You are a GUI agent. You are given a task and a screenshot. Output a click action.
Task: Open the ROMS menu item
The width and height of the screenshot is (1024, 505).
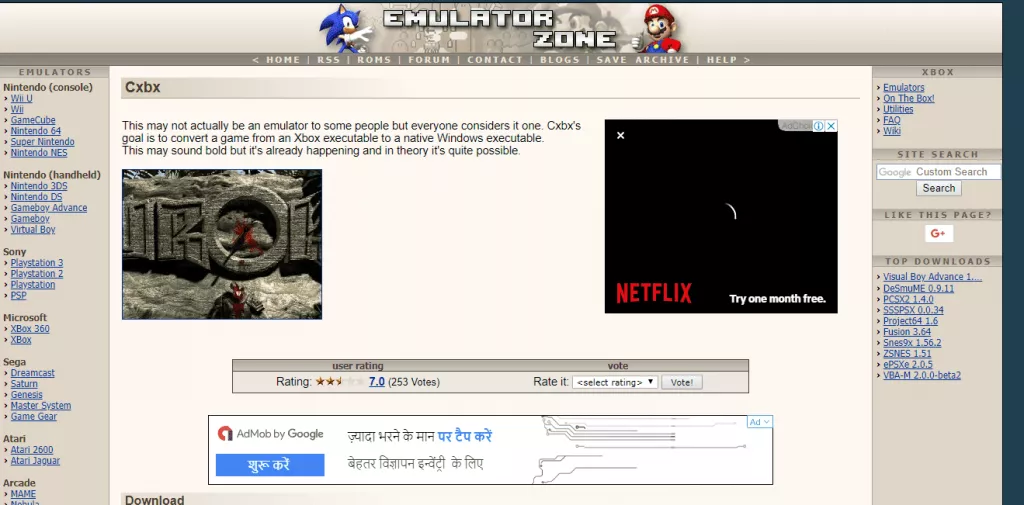pos(374,59)
